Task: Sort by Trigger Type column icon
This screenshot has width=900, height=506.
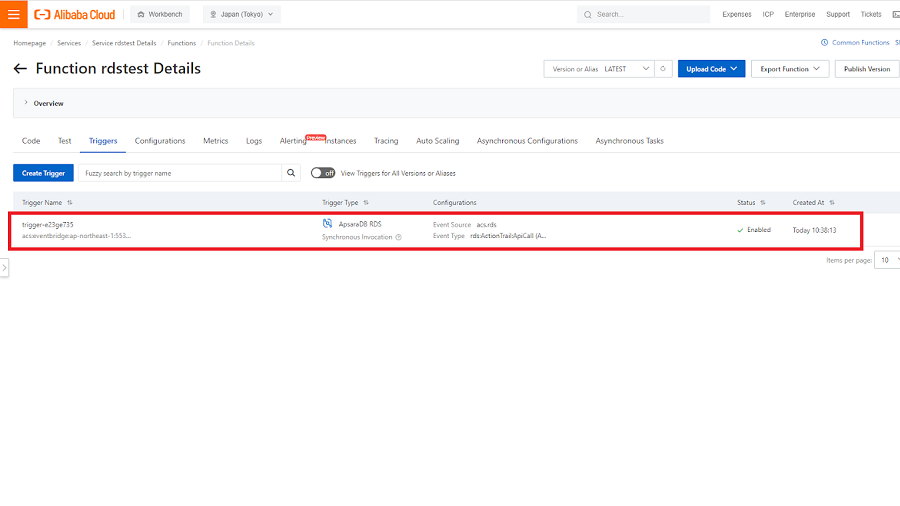Action: (366, 203)
